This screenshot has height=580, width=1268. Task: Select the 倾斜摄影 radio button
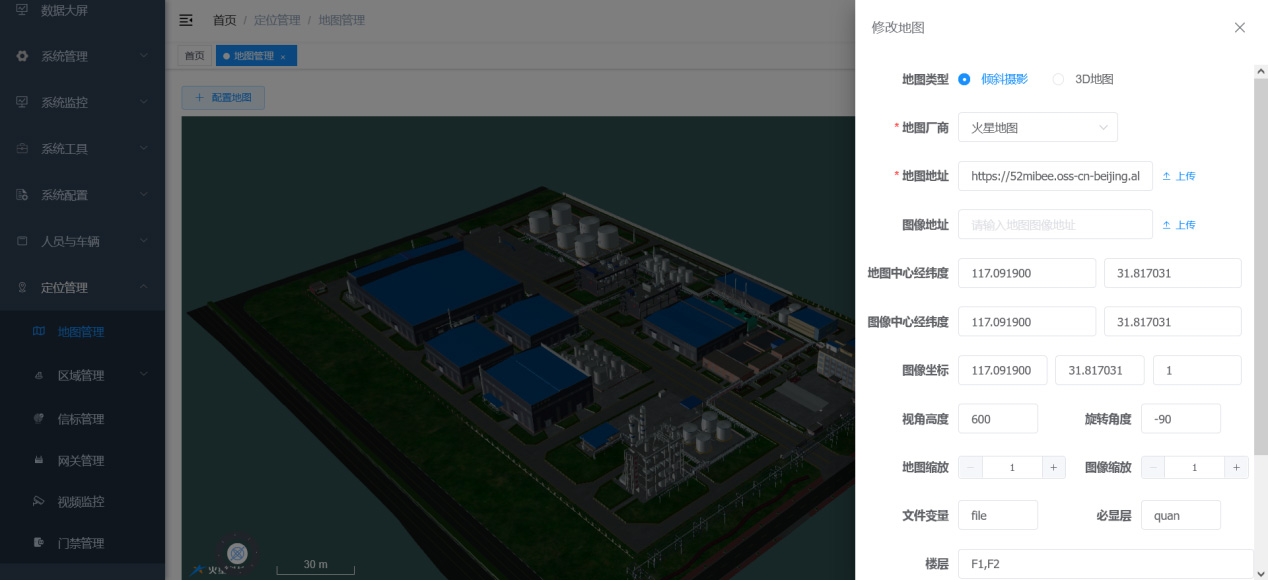(964, 79)
